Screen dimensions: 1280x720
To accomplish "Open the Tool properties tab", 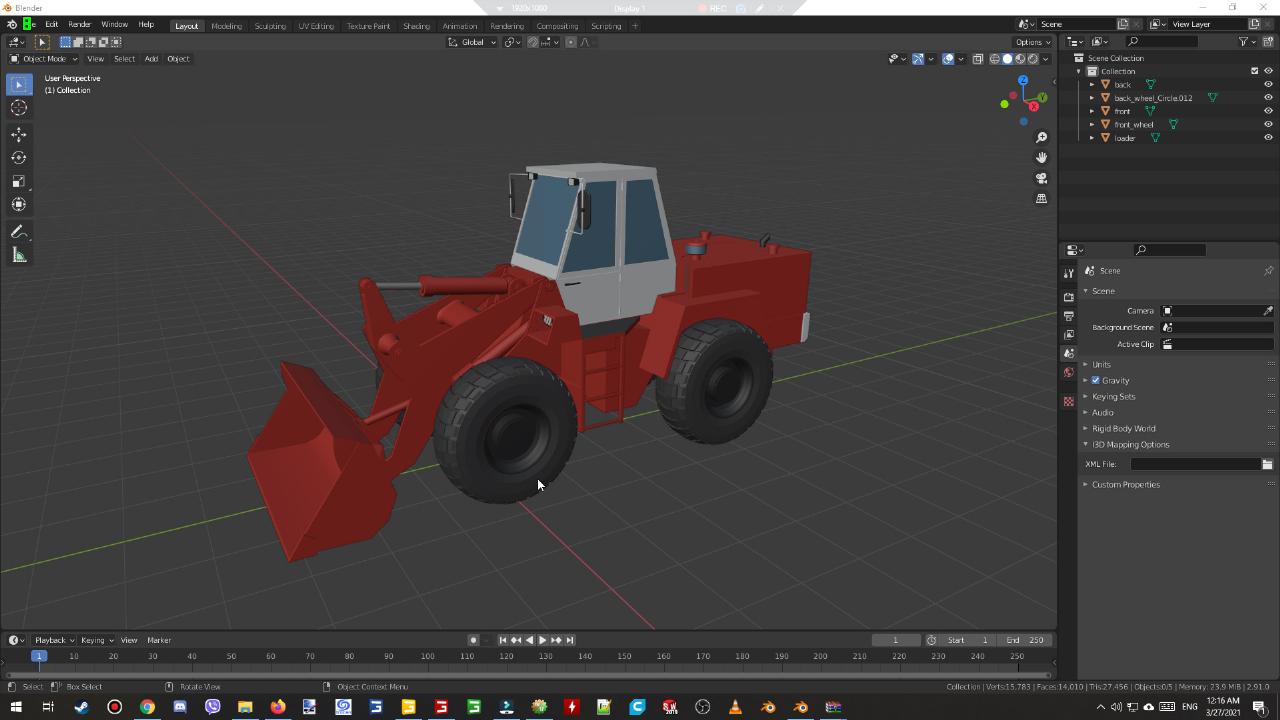I will click(1069, 273).
